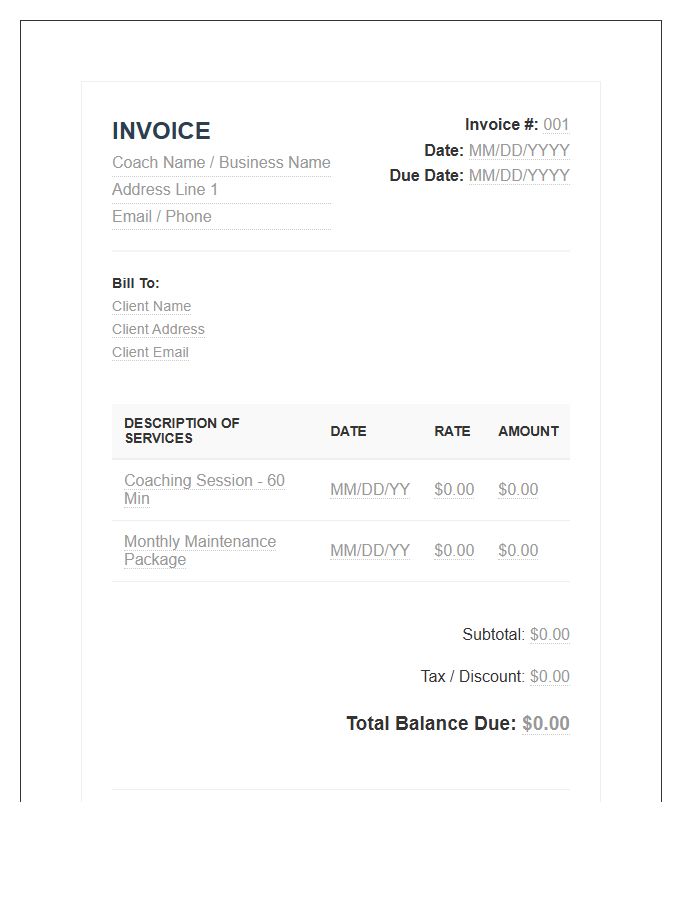Click the Tax / Discount: label
The image size is (700, 900).
pyautogui.click(x=472, y=677)
